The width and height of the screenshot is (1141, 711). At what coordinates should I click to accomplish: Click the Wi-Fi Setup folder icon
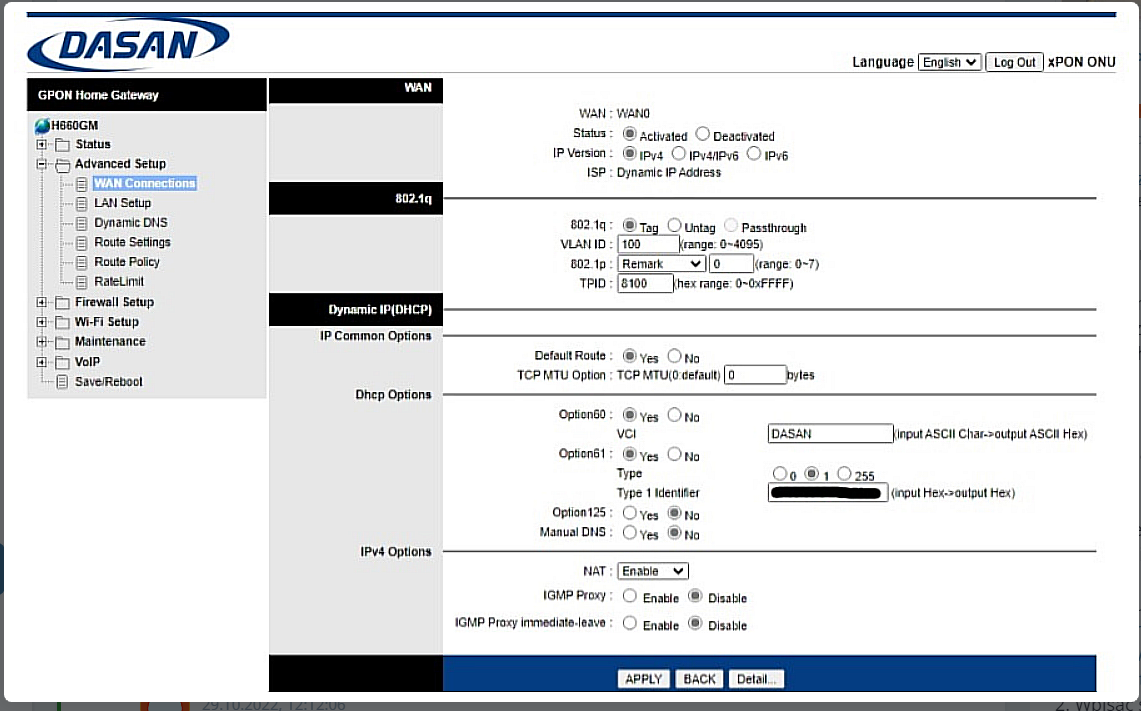tap(62, 322)
